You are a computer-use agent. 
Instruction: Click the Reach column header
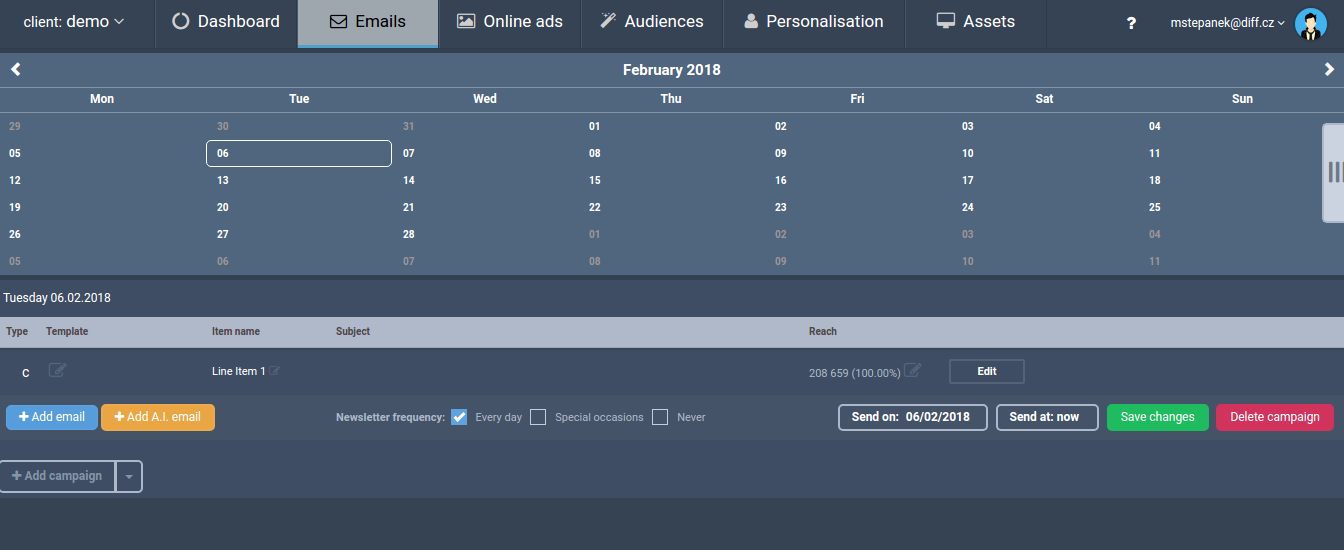click(823, 331)
